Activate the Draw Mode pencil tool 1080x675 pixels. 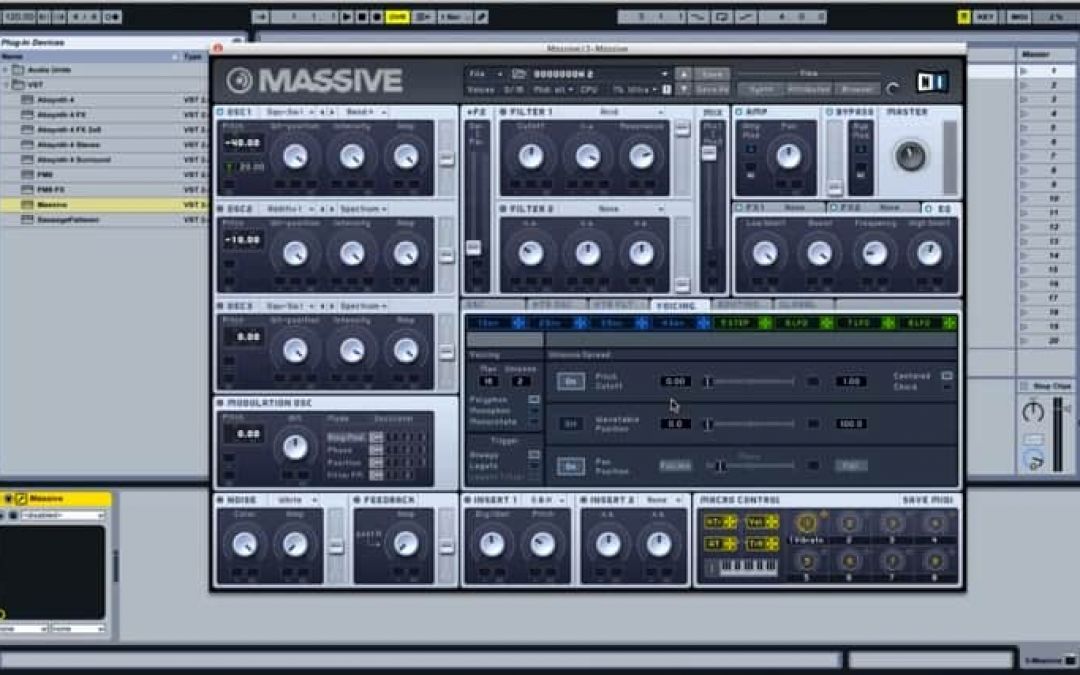pyautogui.click(x=482, y=17)
